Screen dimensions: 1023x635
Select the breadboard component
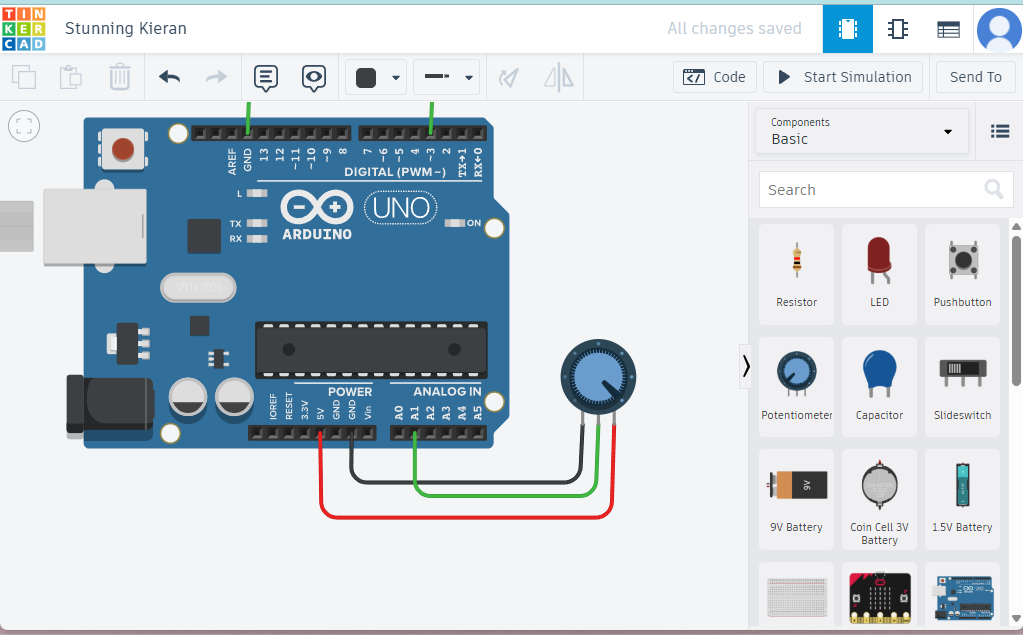(x=797, y=597)
